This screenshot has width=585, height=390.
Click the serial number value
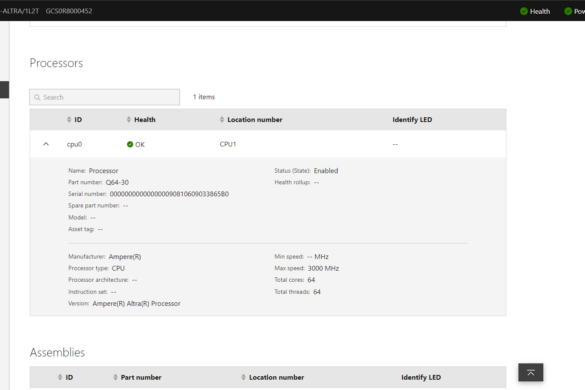pyautogui.click(x=169, y=194)
